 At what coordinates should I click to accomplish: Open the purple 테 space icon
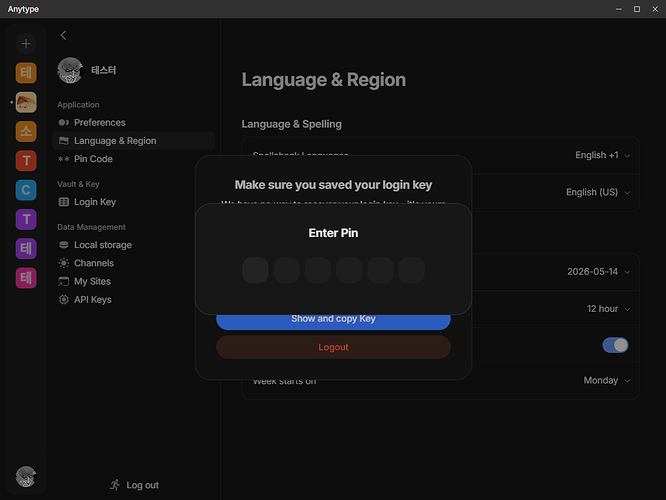point(26,249)
